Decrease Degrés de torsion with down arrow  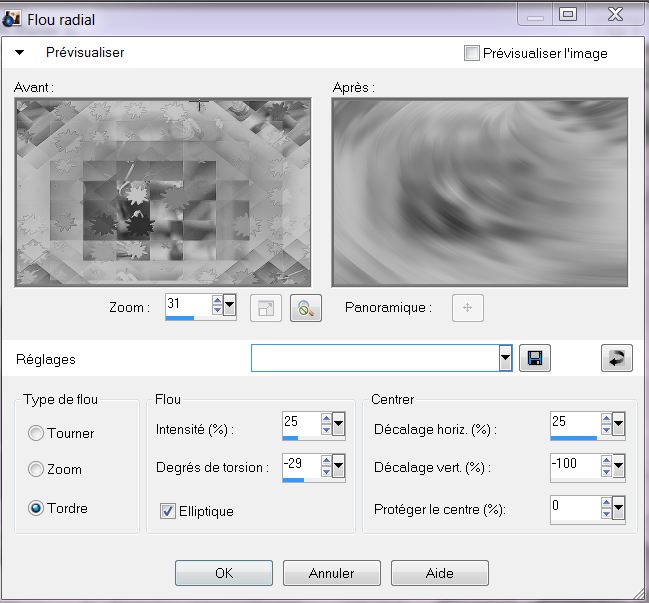[326, 471]
